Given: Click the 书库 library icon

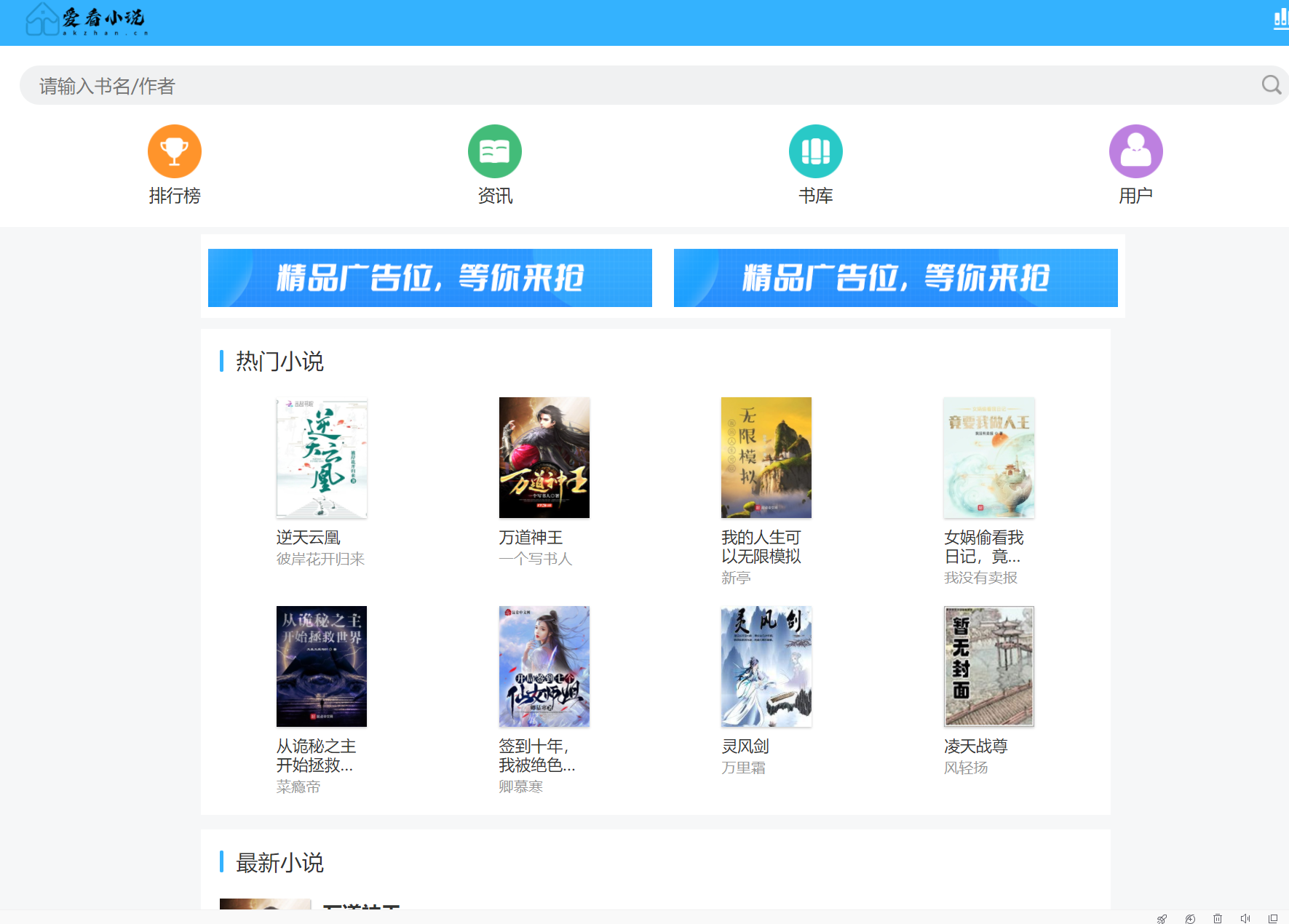Looking at the screenshot, I should (x=815, y=151).
